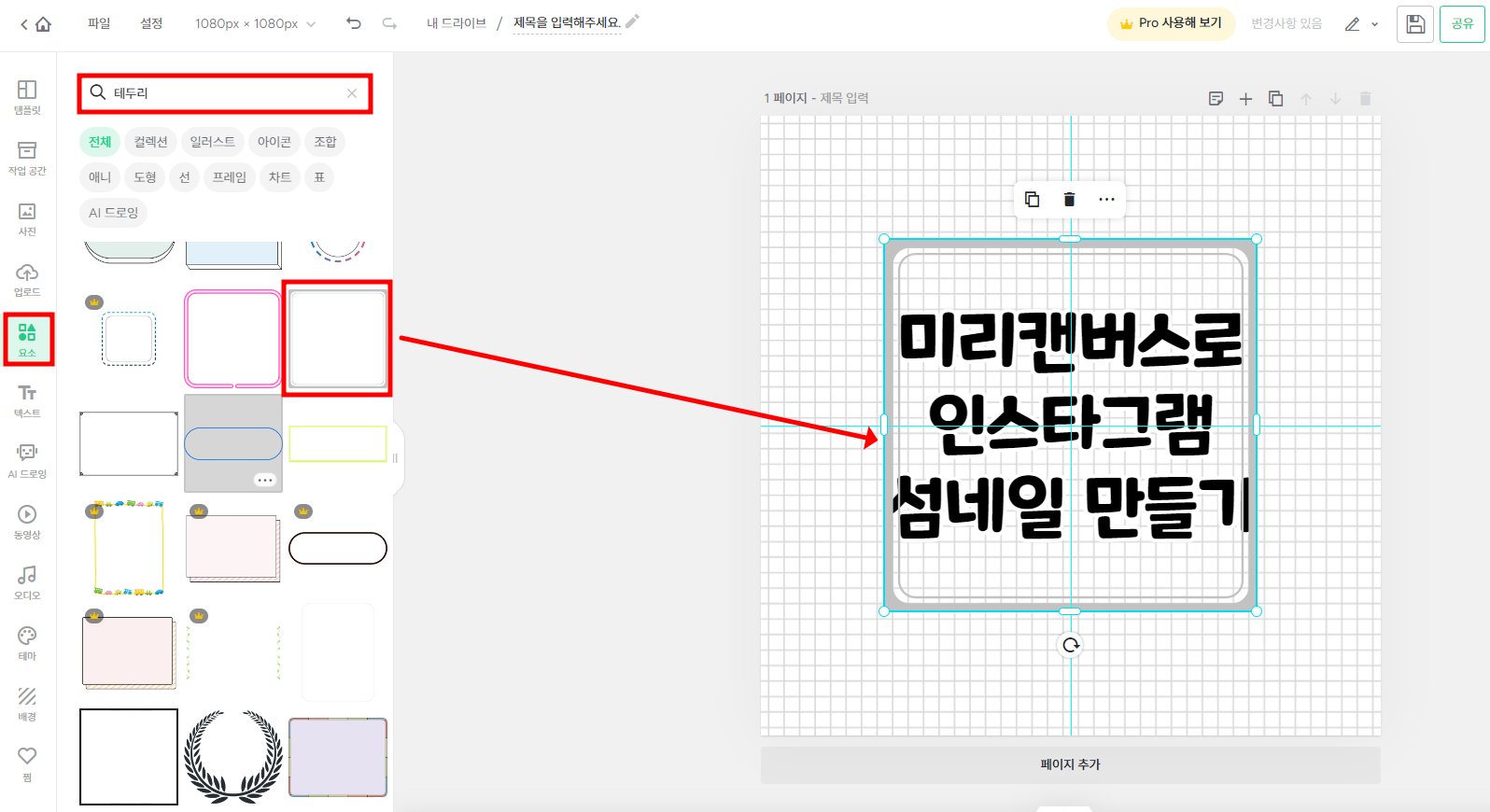Select the 프레임 filter tab
Viewport: 1490px width, 812px height.
[230, 177]
